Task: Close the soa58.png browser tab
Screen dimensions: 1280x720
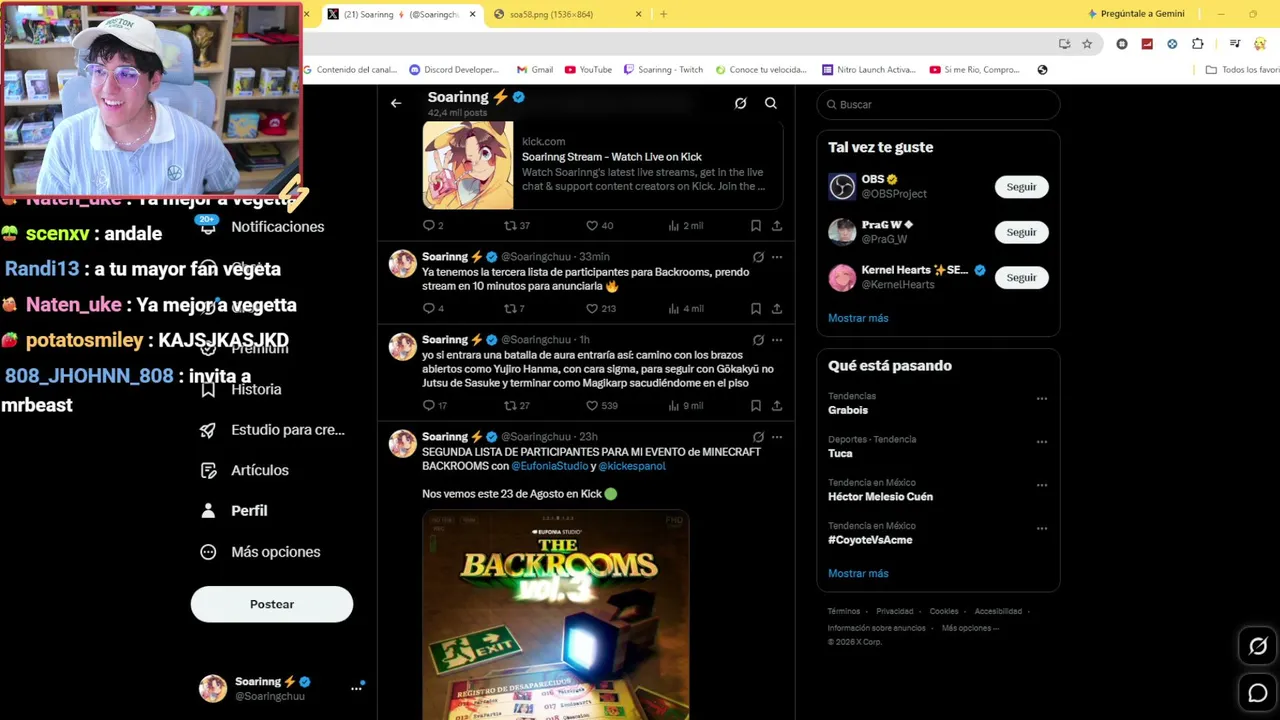Action: coord(638,14)
